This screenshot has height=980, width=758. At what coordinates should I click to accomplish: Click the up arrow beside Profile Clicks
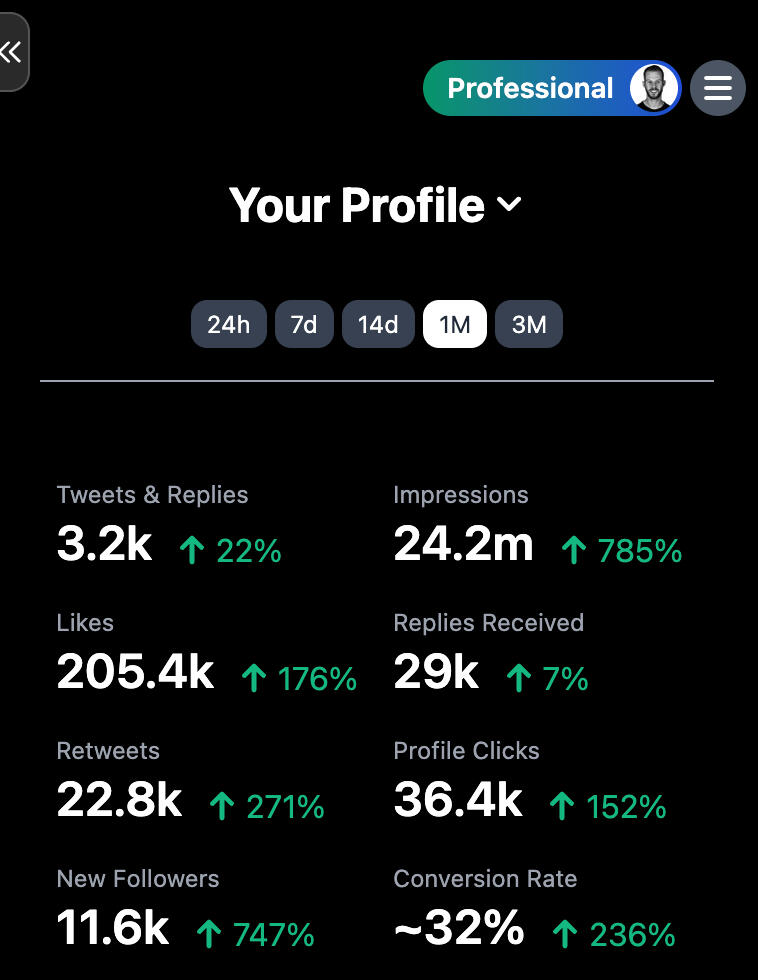563,806
